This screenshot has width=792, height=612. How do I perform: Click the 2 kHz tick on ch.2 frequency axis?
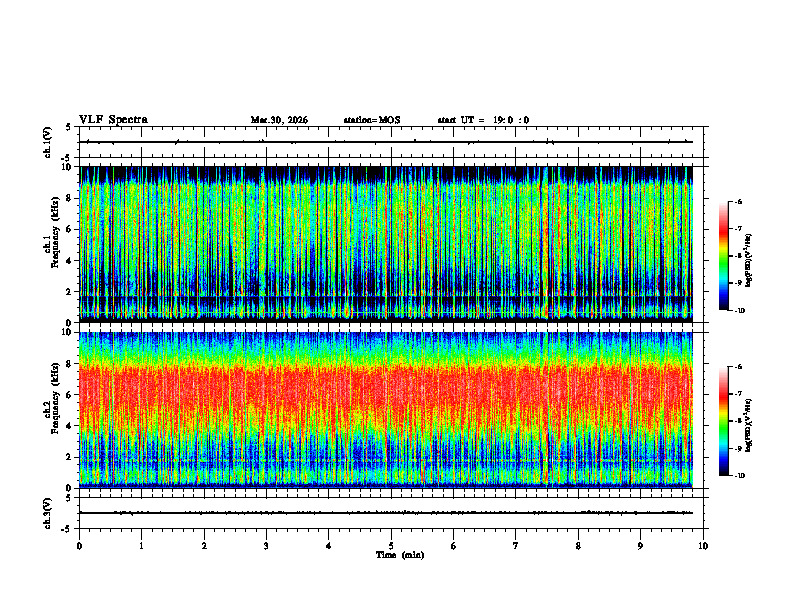coord(70,457)
